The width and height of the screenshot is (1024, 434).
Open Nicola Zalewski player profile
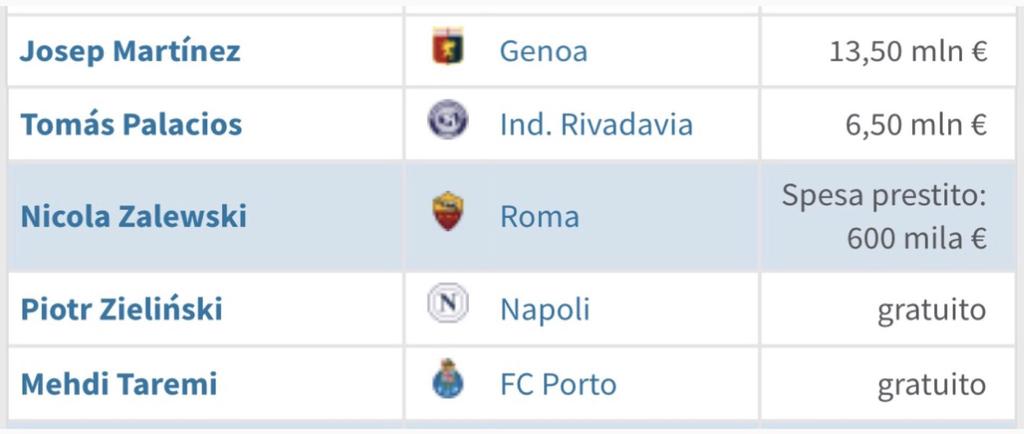(134, 216)
